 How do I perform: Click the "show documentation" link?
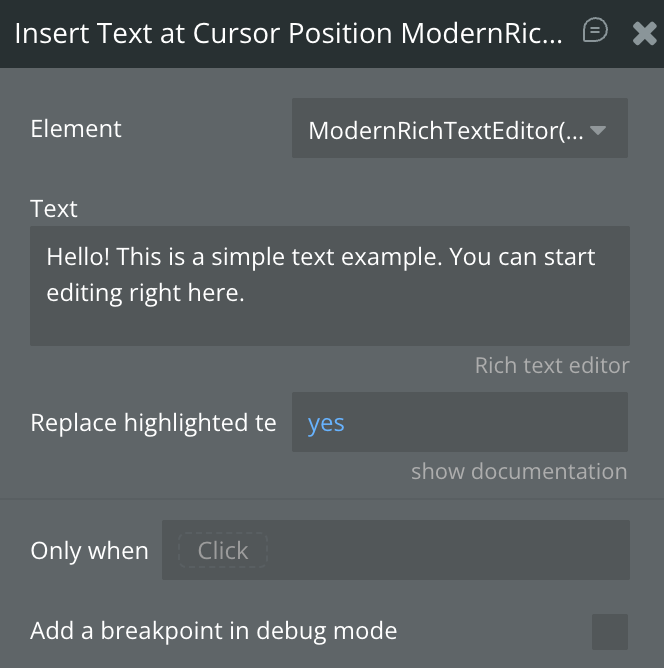point(519,472)
